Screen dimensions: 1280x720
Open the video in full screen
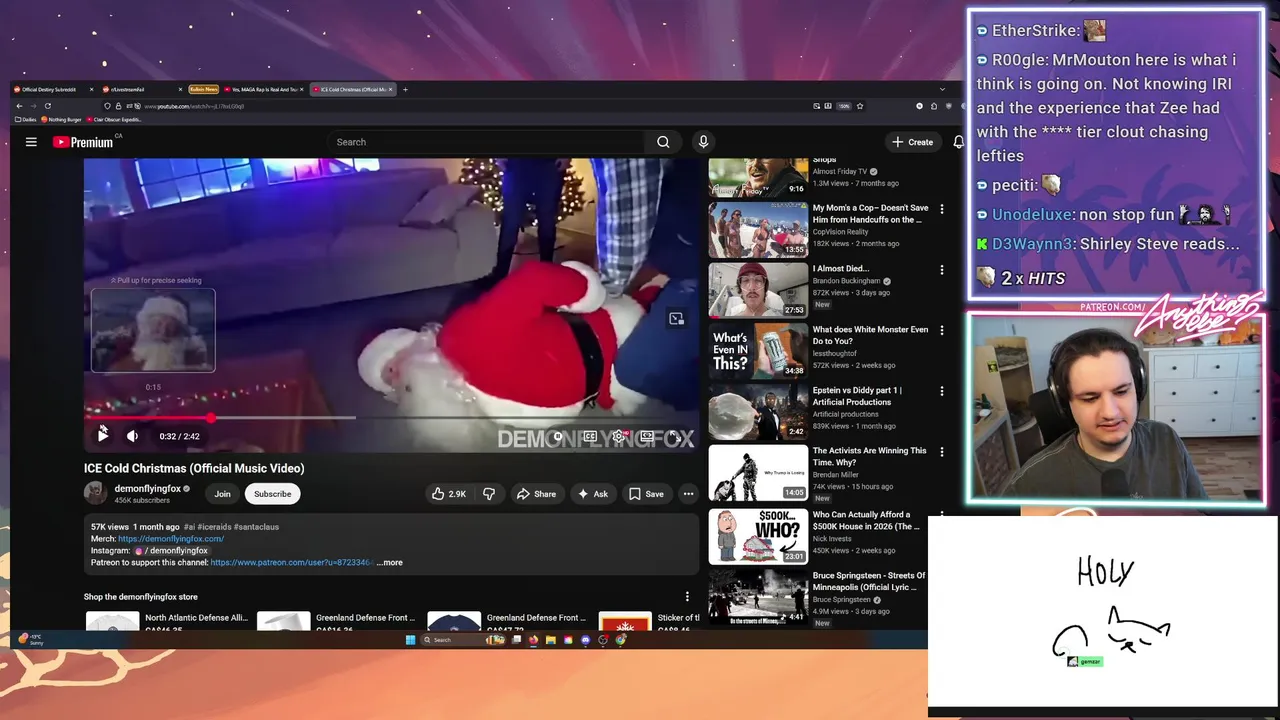click(675, 436)
